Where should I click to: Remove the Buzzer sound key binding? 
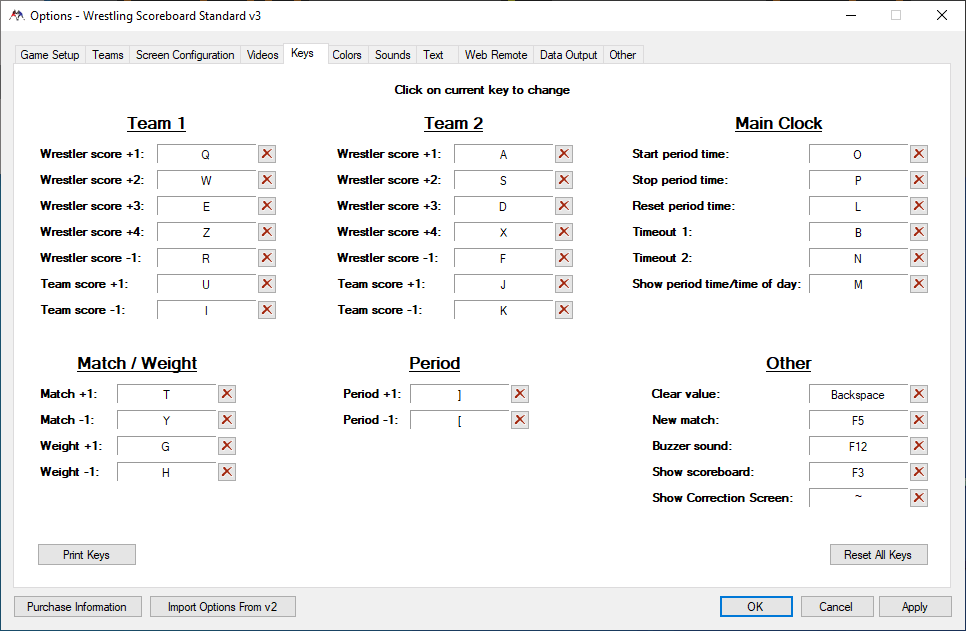pyautogui.click(x=919, y=446)
